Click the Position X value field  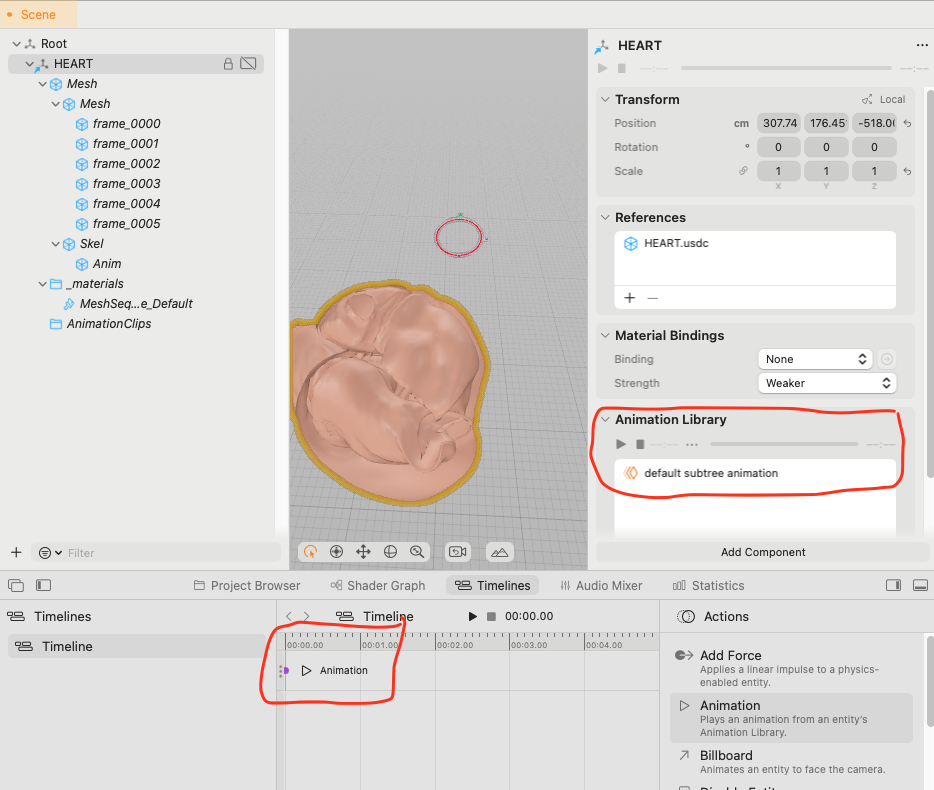(x=778, y=124)
